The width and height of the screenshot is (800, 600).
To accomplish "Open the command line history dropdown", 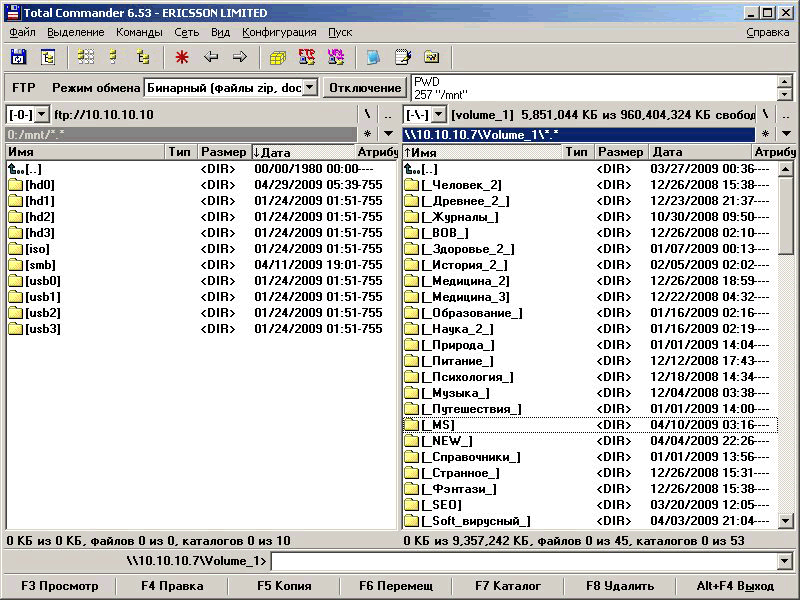I will point(786,561).
